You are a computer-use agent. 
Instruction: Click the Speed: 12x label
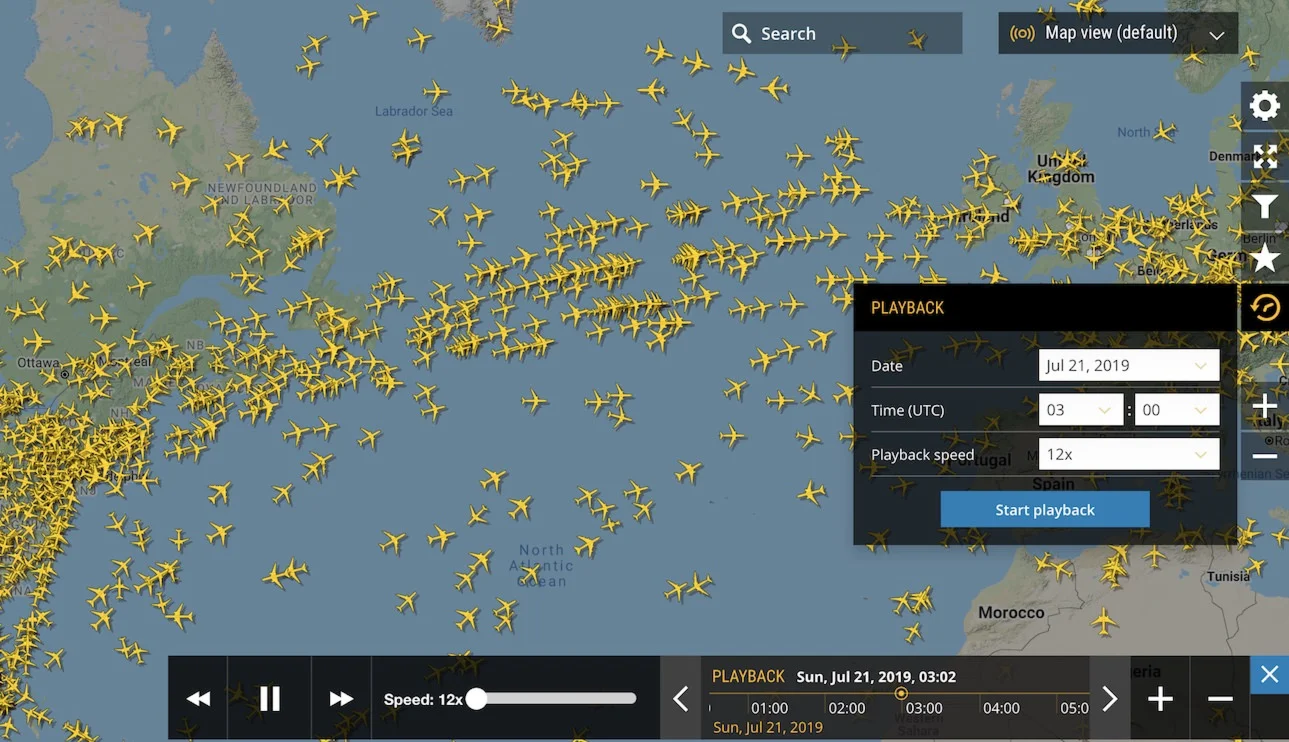423,699
